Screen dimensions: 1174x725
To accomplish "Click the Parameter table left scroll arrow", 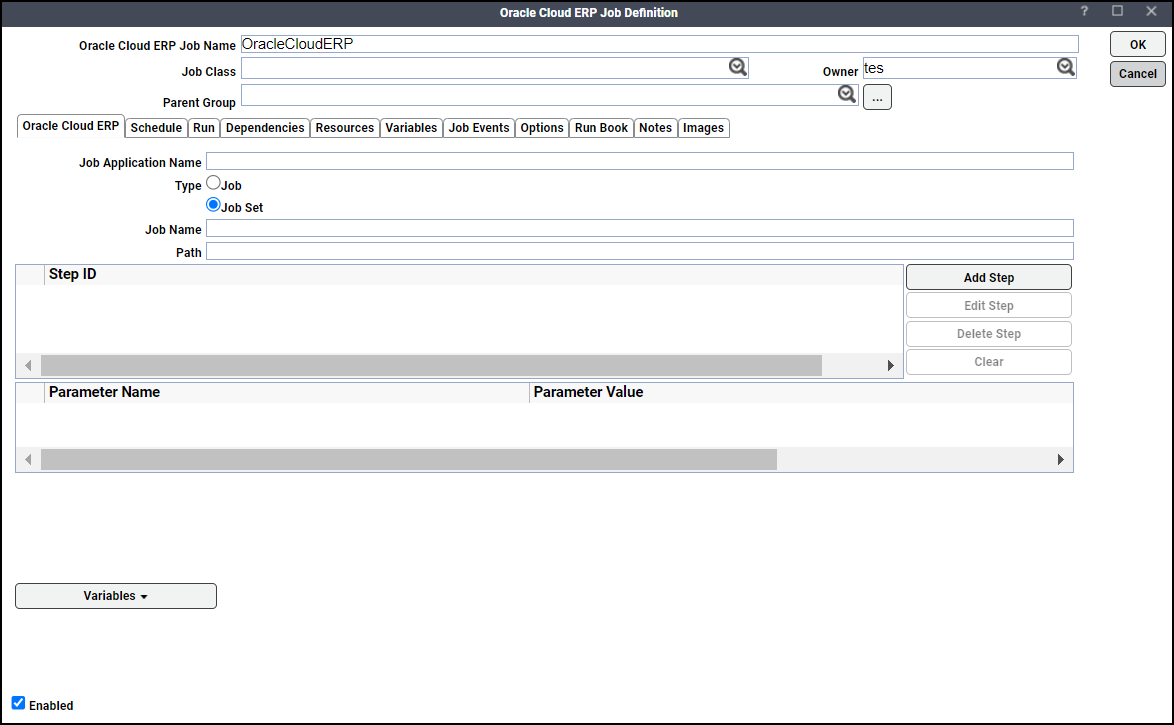I will coord(28,459).
